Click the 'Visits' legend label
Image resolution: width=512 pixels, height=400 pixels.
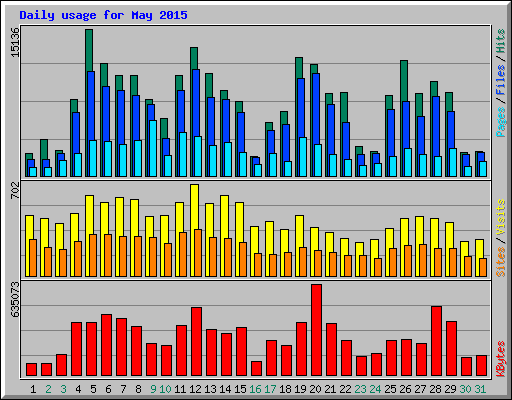(501, 218)
